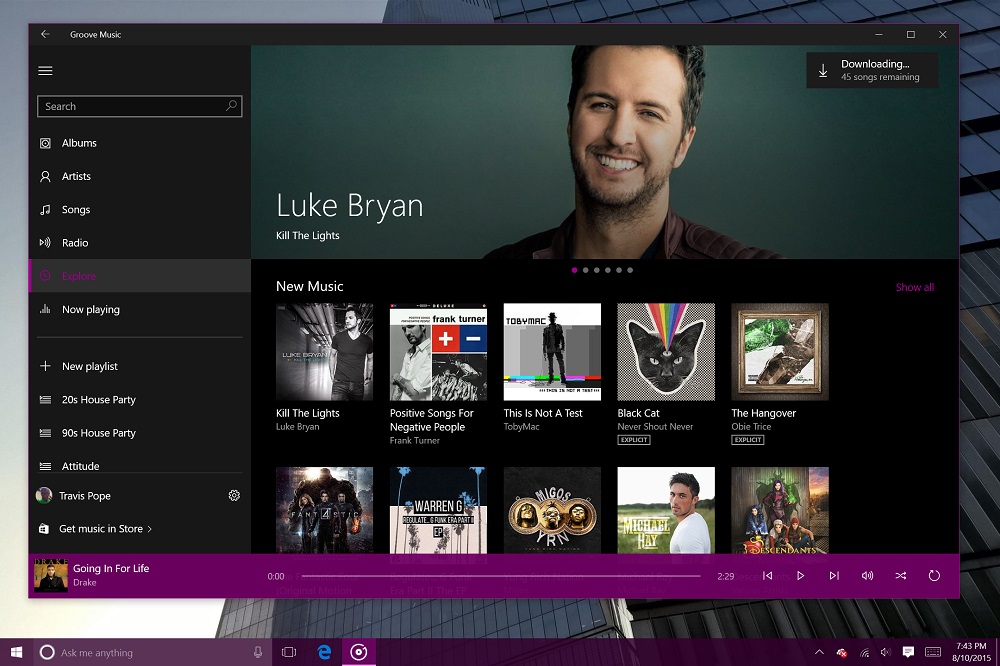Image resolution: width=1000 pixels, height=666 pixels.
Task: Open the volume control
Action: tap(867, 576)
